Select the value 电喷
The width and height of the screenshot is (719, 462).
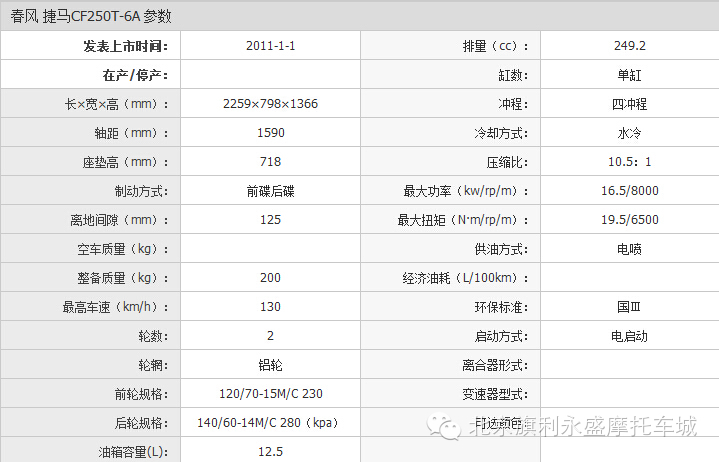630,249
